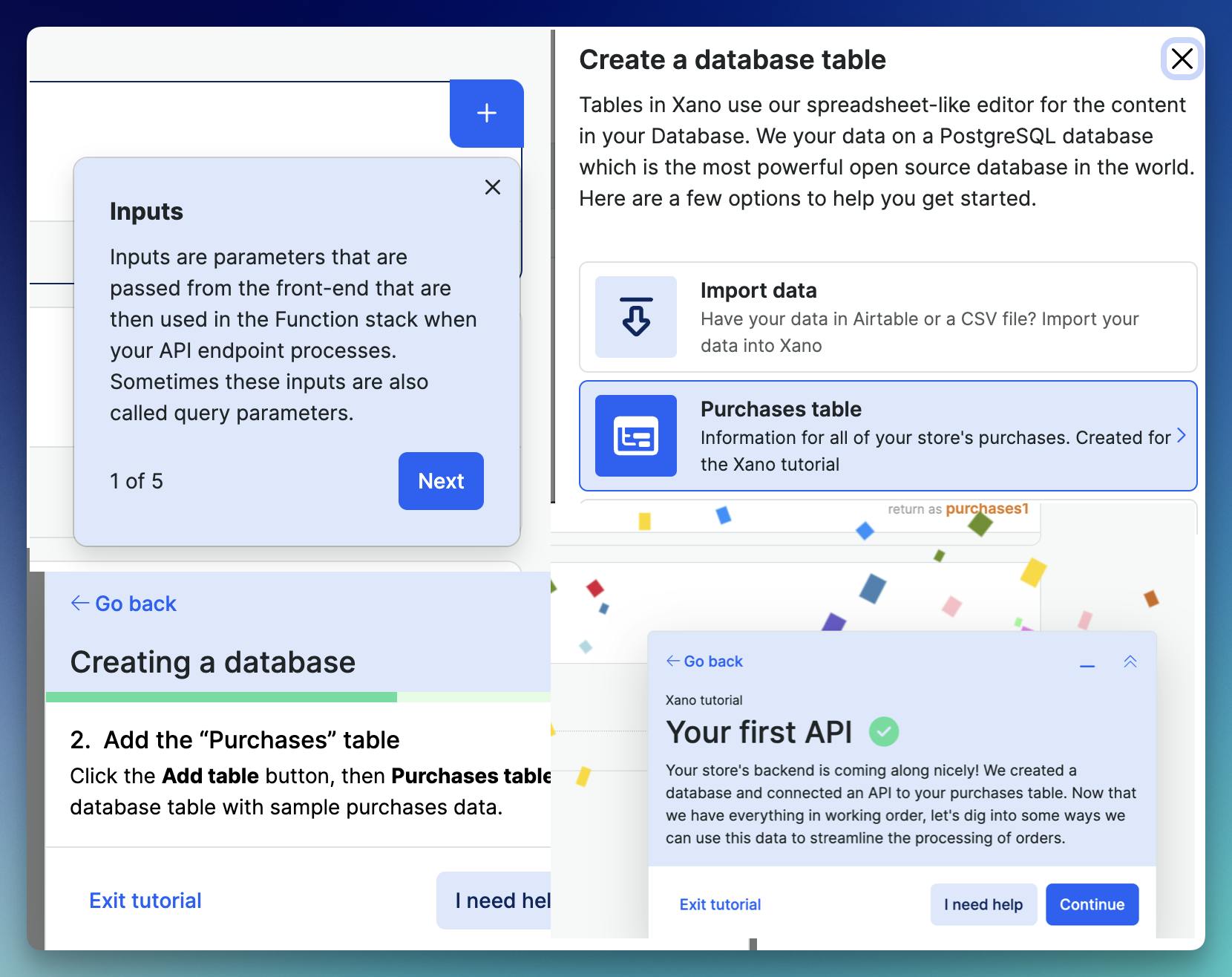Go back from Your first API card
Screen dimensions: 1232x977
(704, 661)
